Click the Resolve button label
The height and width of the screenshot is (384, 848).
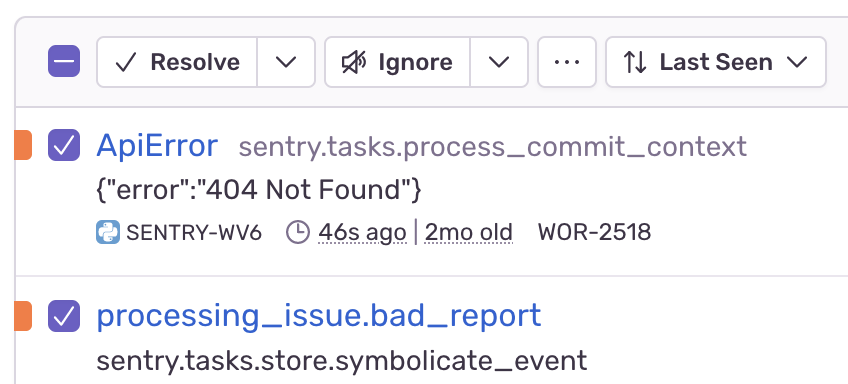195,62
